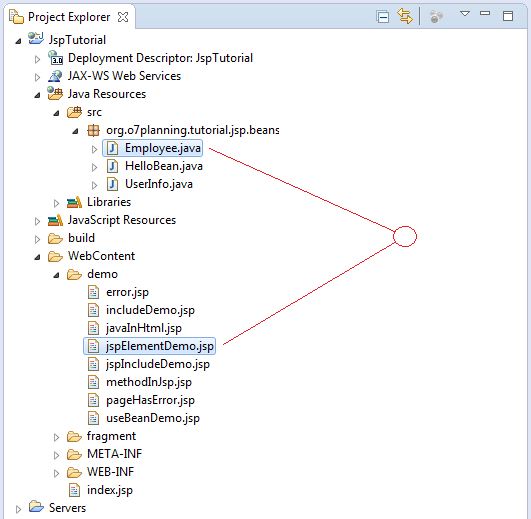This screenshot has width=531, height=519.
Task: Click the Servers folder icon
Action: pyautogui.click(x=36, y=506)
